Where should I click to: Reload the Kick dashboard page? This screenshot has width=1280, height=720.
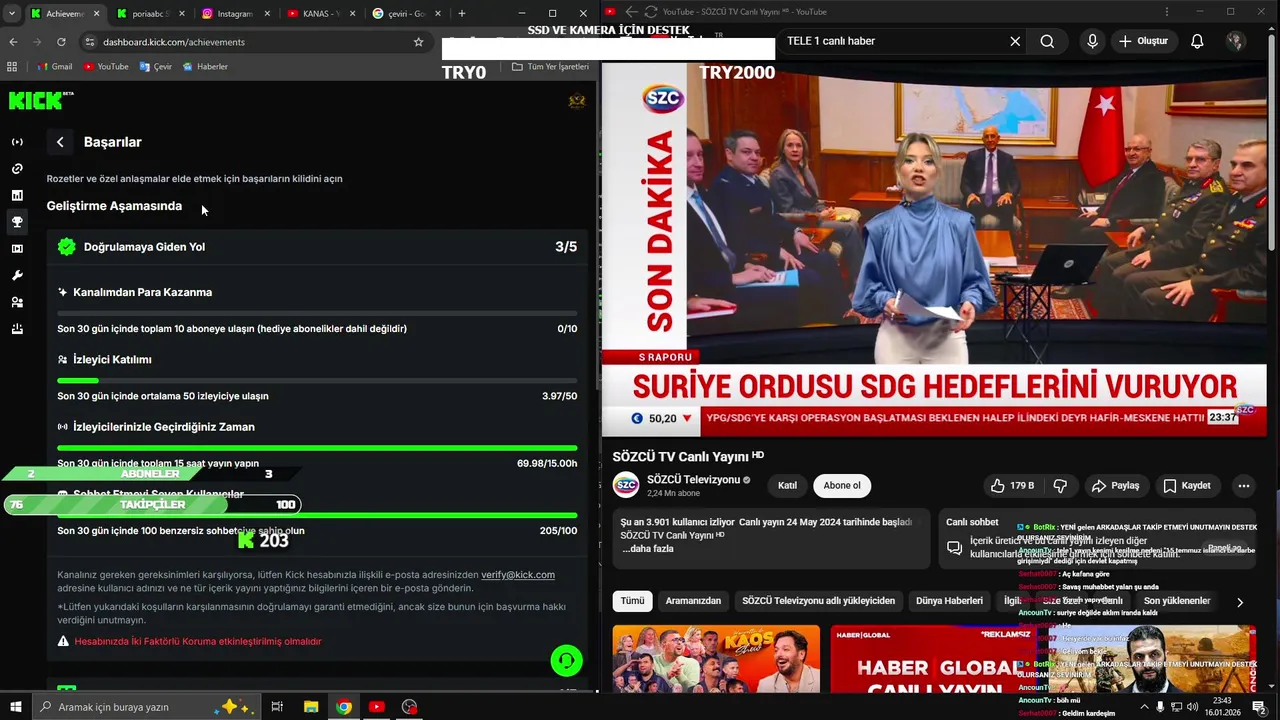(61, 42)
